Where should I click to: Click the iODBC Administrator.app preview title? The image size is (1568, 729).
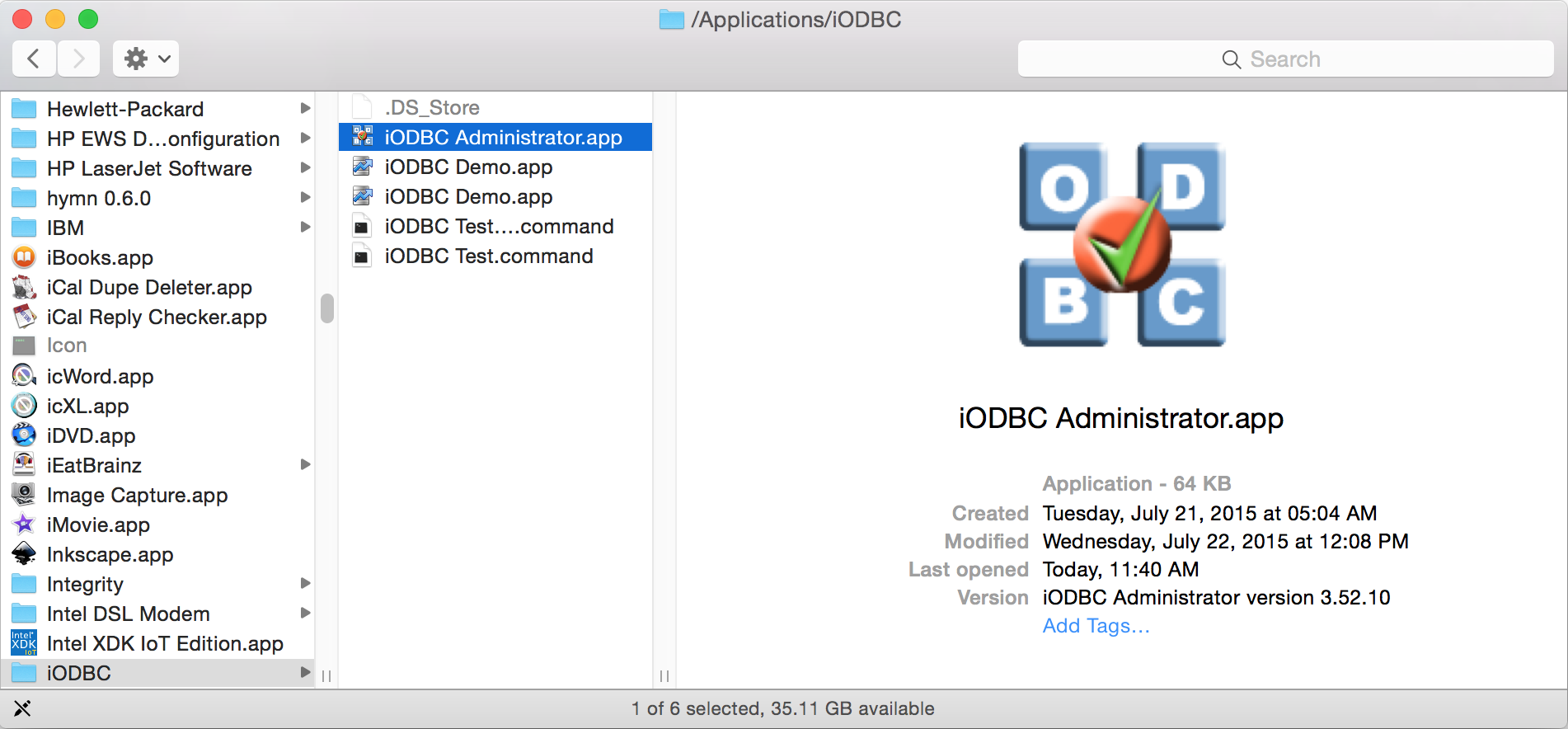point(1121,418)
